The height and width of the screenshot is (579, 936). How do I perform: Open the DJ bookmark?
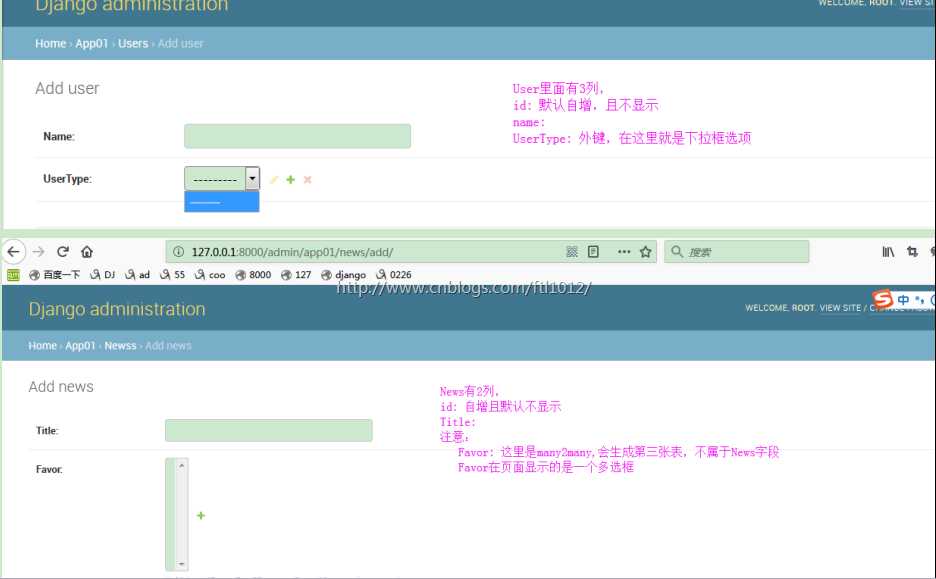coord(102,275)
